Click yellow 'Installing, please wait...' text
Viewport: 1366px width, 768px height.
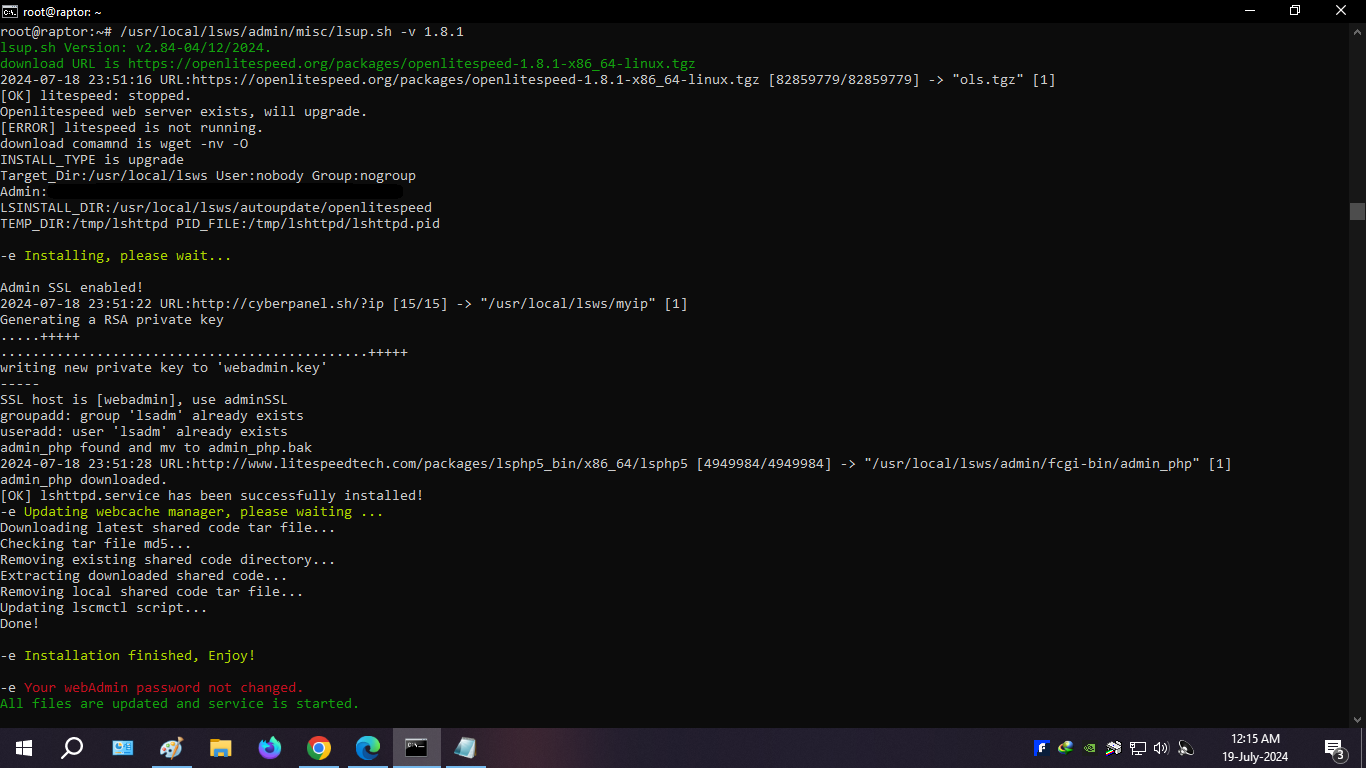pyautogui.click(x=128, y=256)
